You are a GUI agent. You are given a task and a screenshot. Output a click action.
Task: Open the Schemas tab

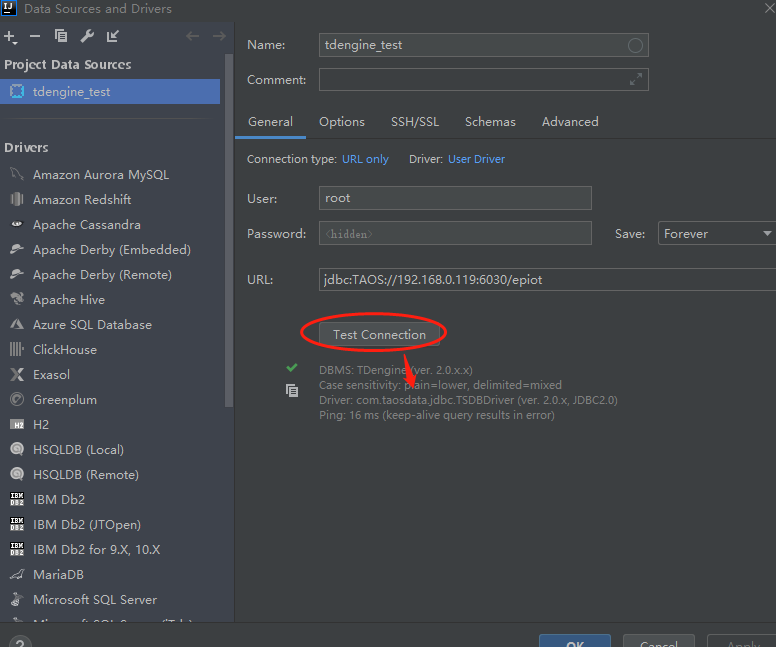(x=490, y=122)
